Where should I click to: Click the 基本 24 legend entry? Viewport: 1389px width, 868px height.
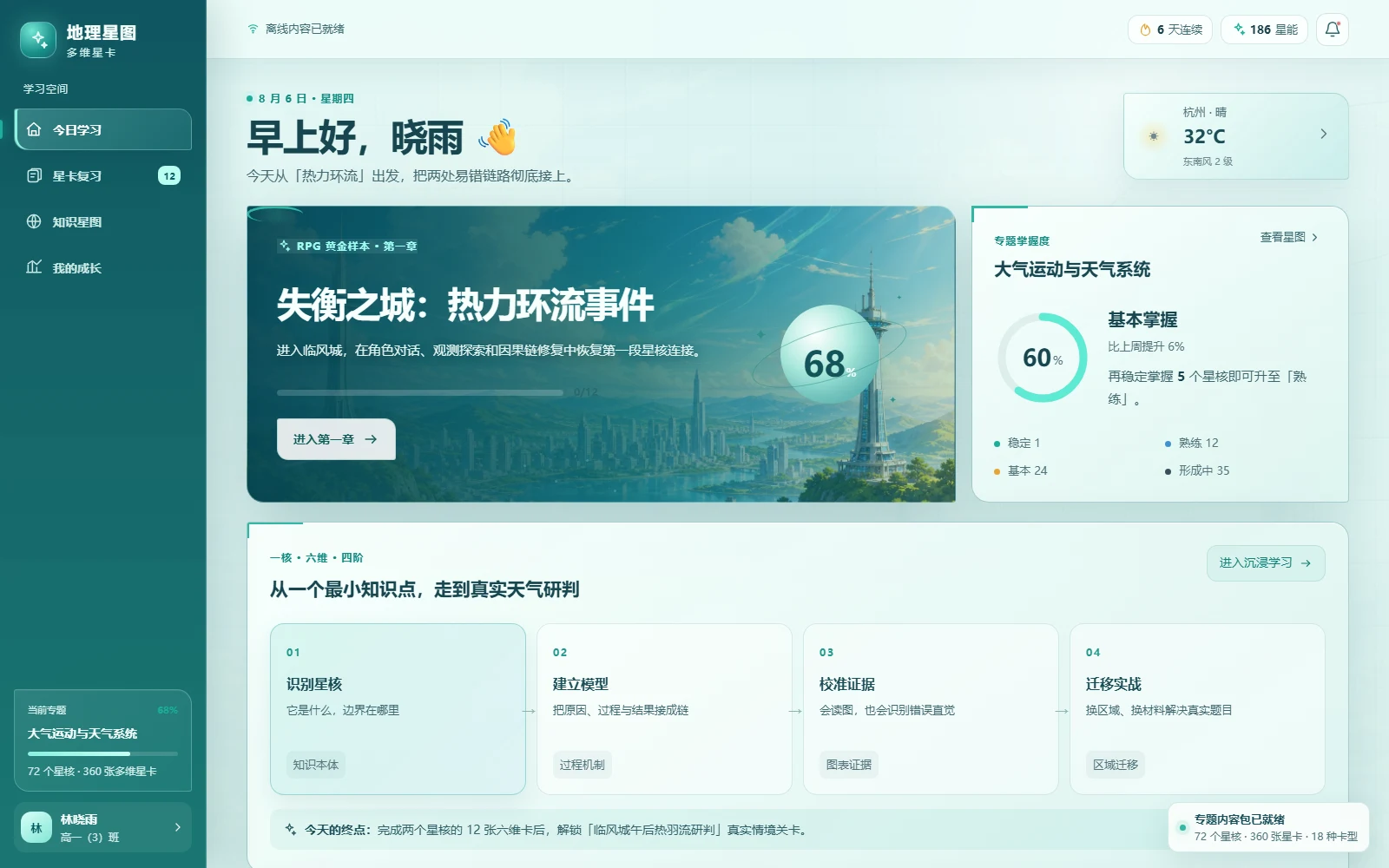point(1020,470)
